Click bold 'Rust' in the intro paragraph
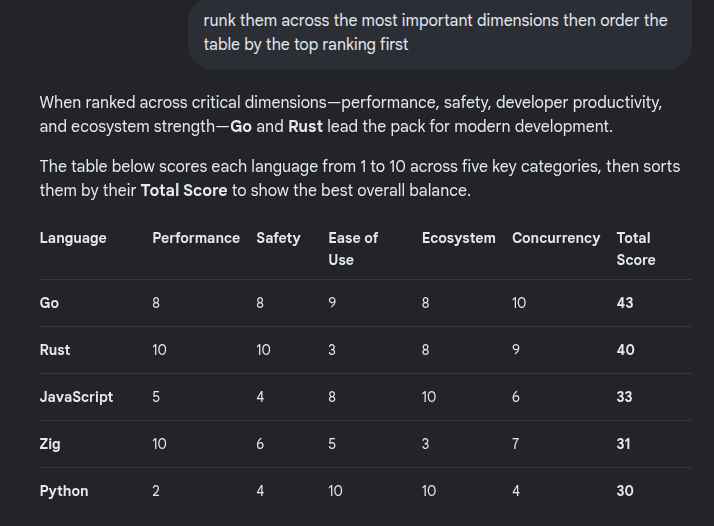This screenshot has width=714, height=526. coord(306,126)
